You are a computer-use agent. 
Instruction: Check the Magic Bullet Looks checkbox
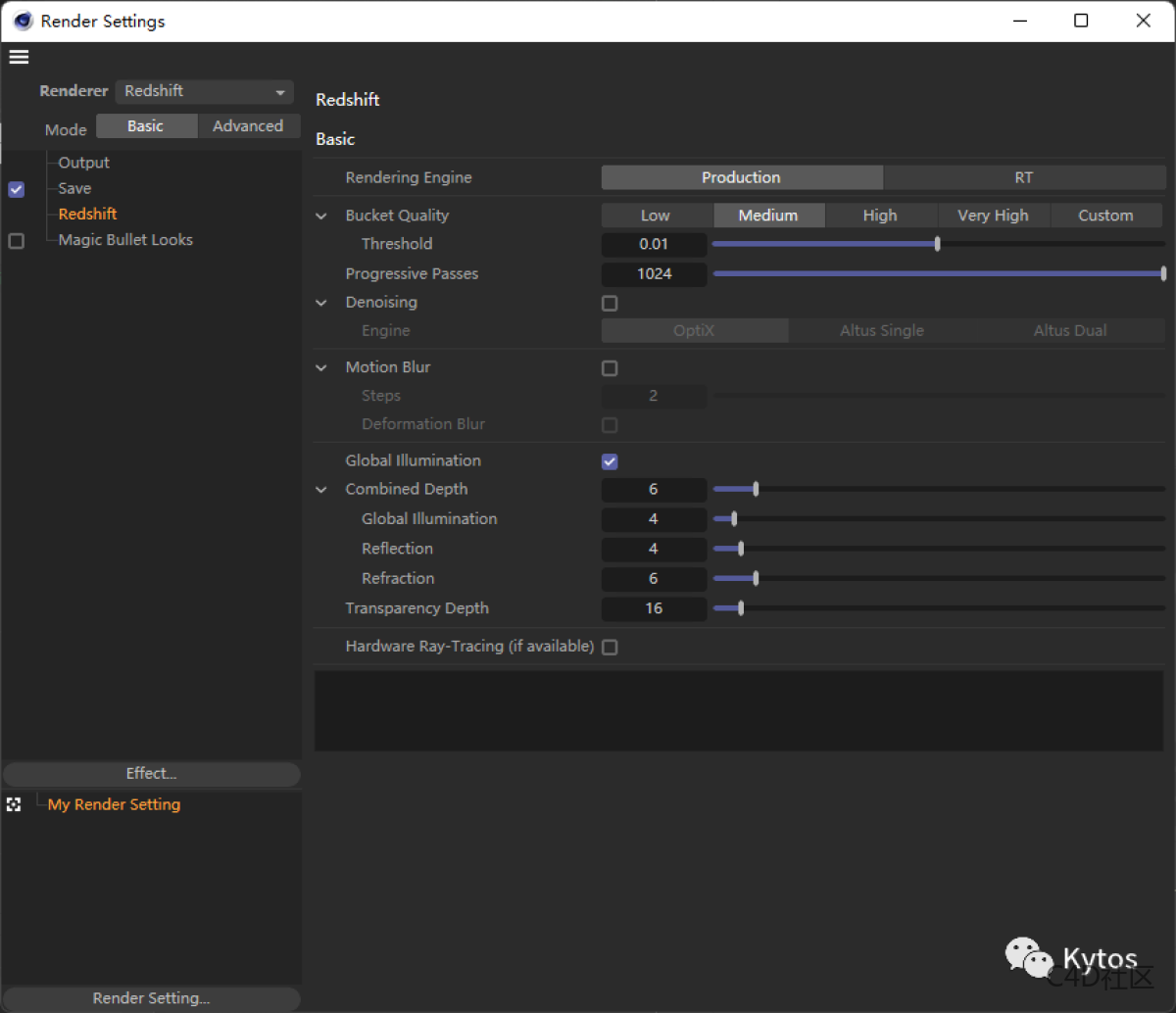pos(16,239)
